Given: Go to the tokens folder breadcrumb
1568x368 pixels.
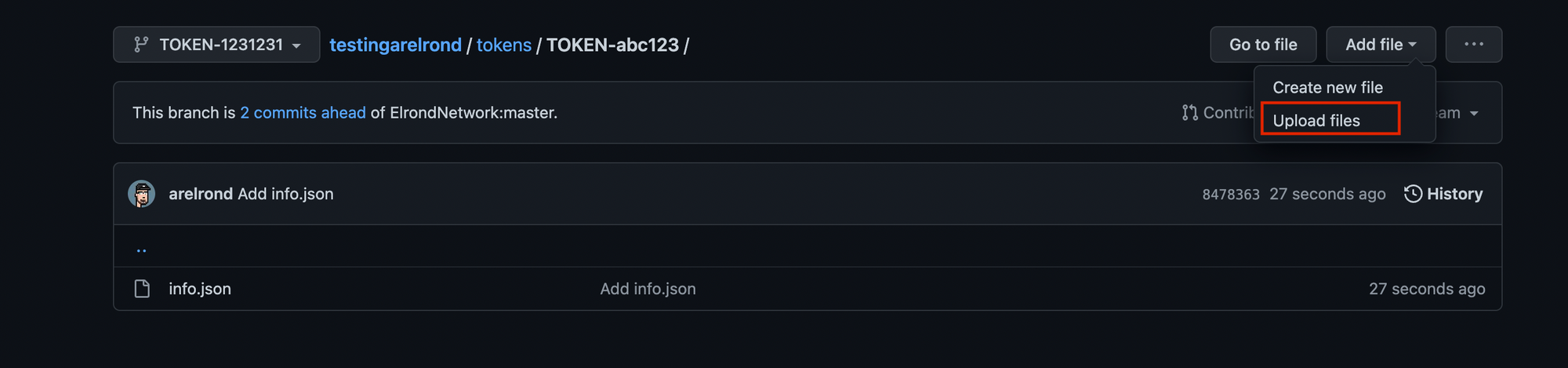Looking at the screenshot, I should [504, 45].
